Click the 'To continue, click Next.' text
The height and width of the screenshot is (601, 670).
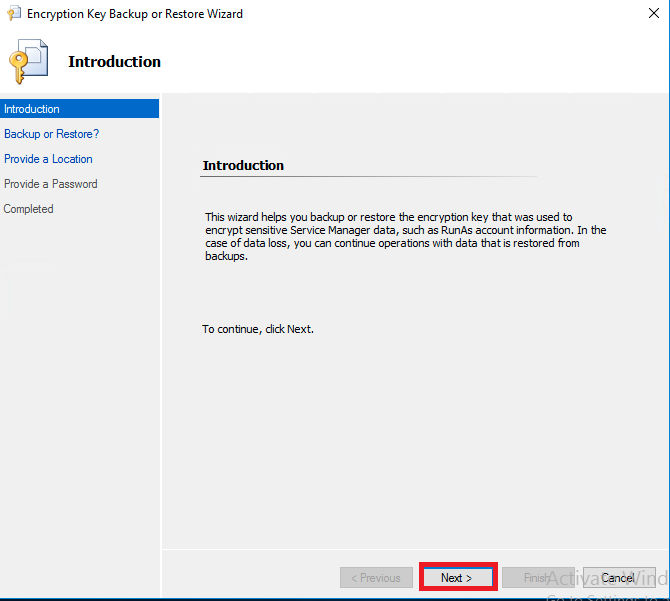click(x=258, y=329)
